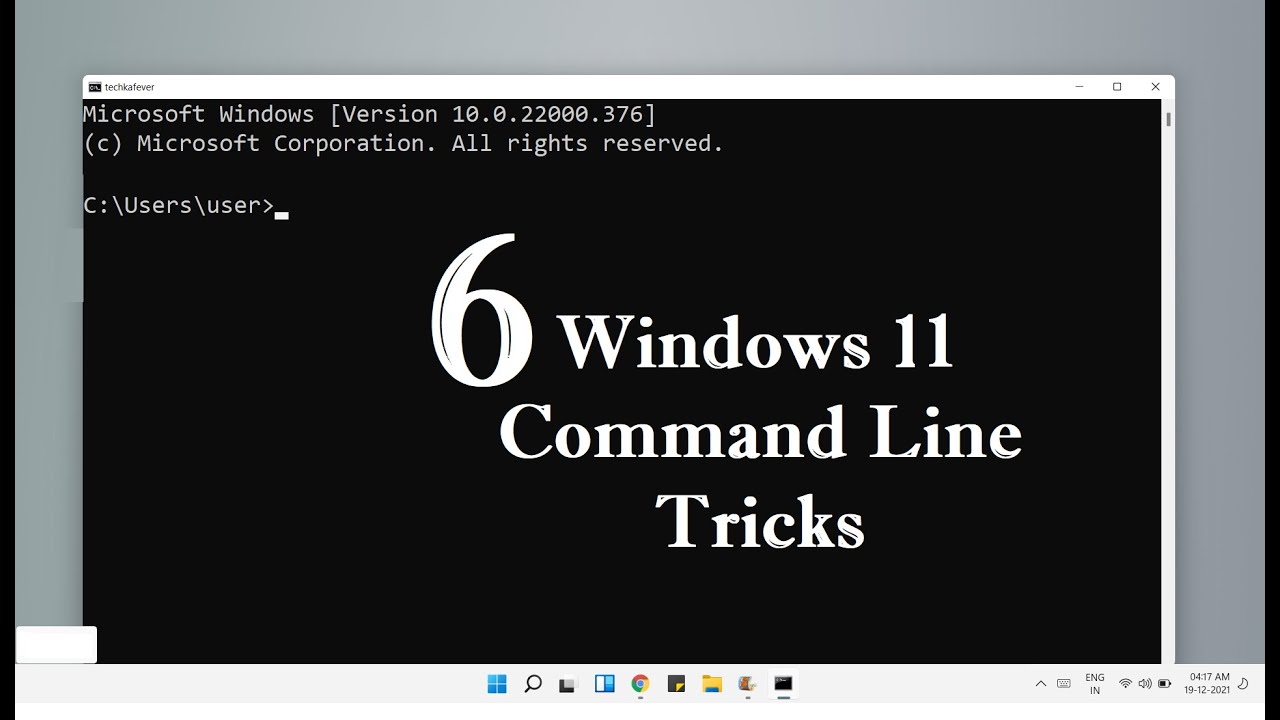This screenshot has height=720, width=1280.
Task: Open the techkafever window system menu icon
Action: pyautogui.click(x=95, y=87)
